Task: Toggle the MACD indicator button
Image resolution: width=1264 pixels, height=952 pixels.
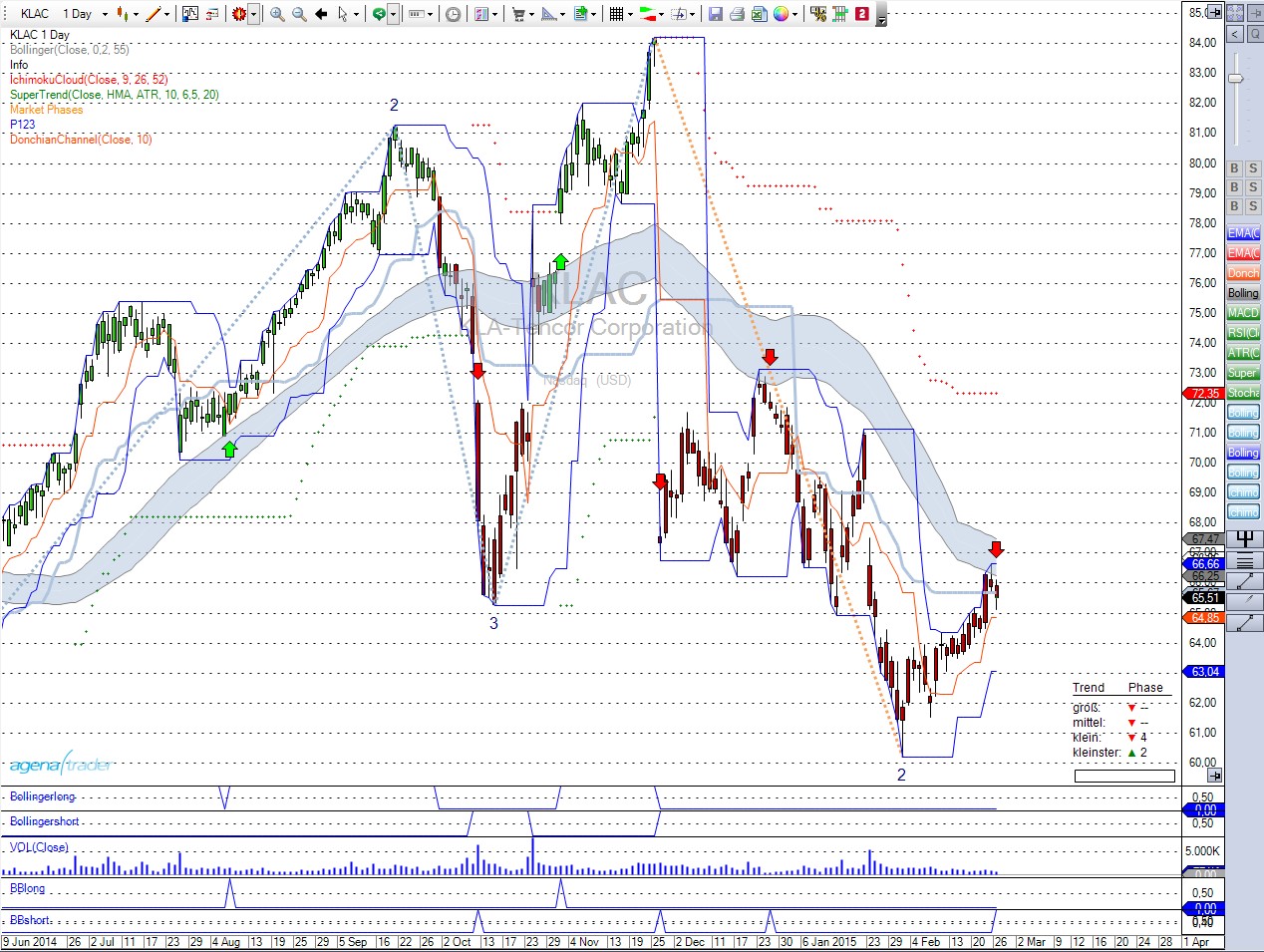Action: (1243, 313)
